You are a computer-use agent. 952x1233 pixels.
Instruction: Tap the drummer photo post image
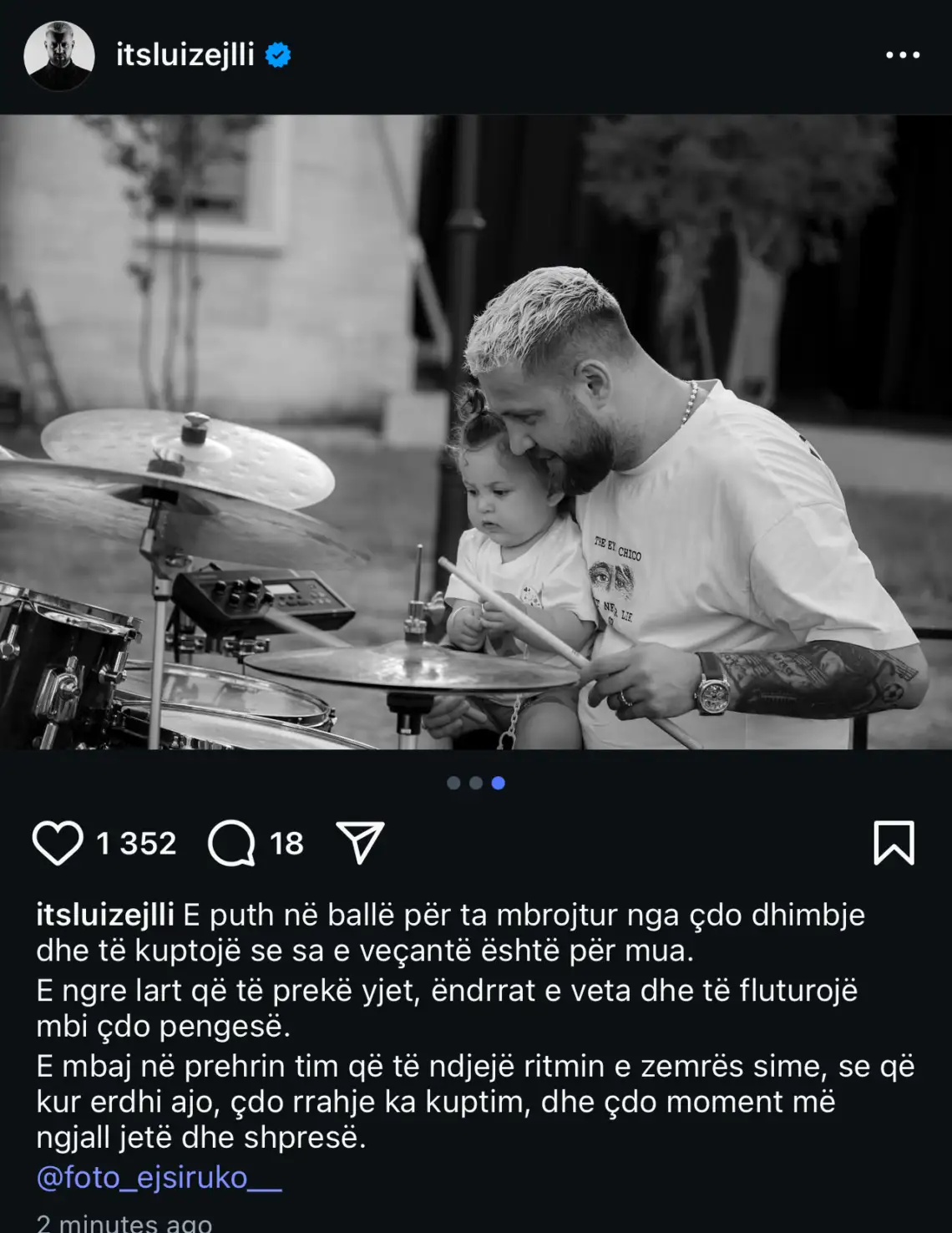tap(476, 432)
